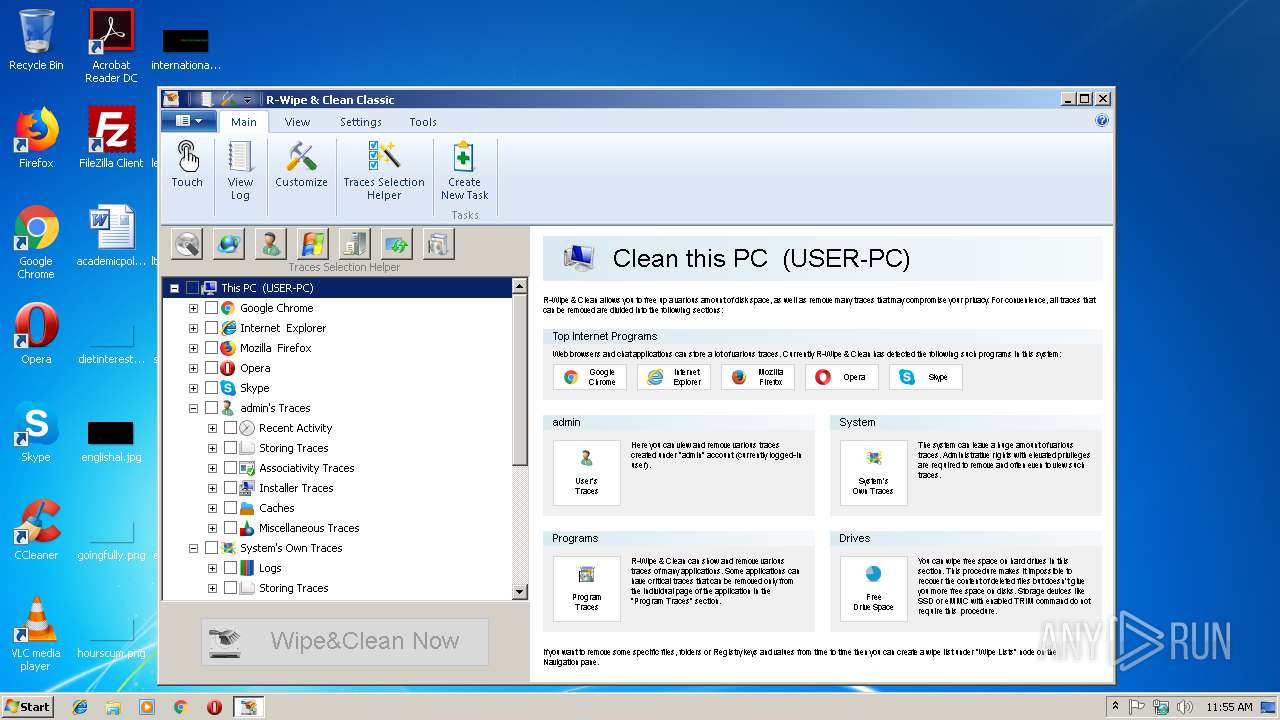Check the Opera tree checkbox
1280x720 pixels.
point(211,368)
